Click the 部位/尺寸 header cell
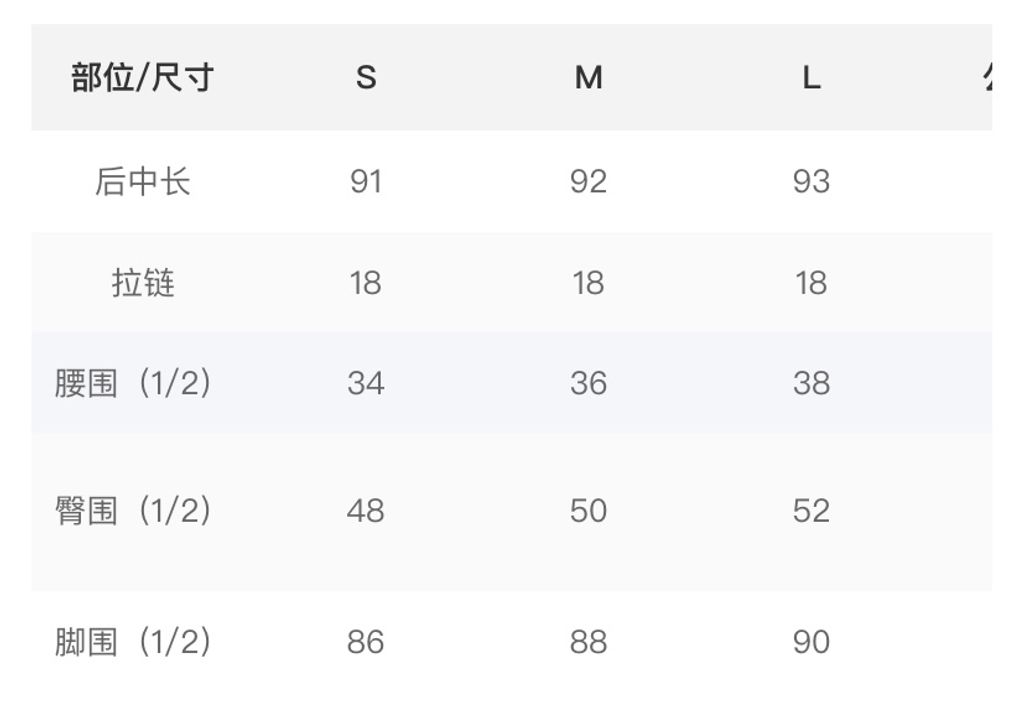Image resolution: width=1024 pixels, height=727 pixels. pos(142,77)
